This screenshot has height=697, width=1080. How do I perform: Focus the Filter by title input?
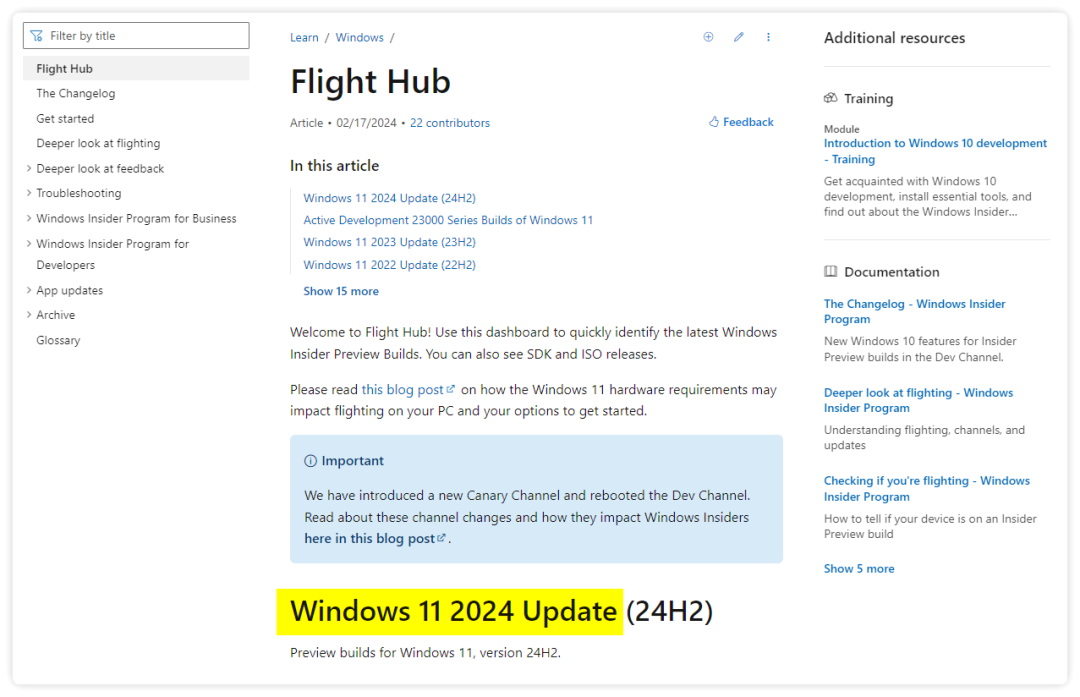145,36
